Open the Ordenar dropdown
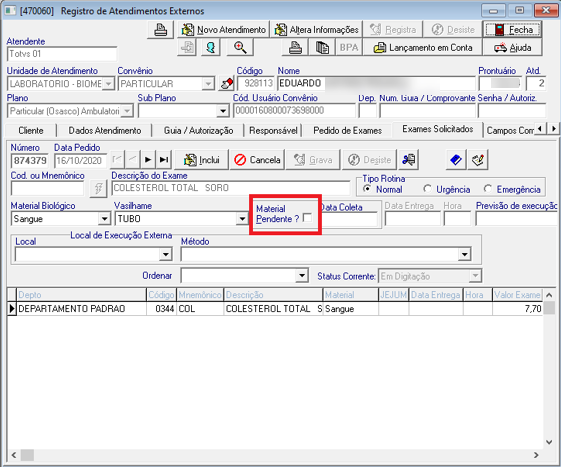The height and width of the screenshot is (467, 561). 302,276
